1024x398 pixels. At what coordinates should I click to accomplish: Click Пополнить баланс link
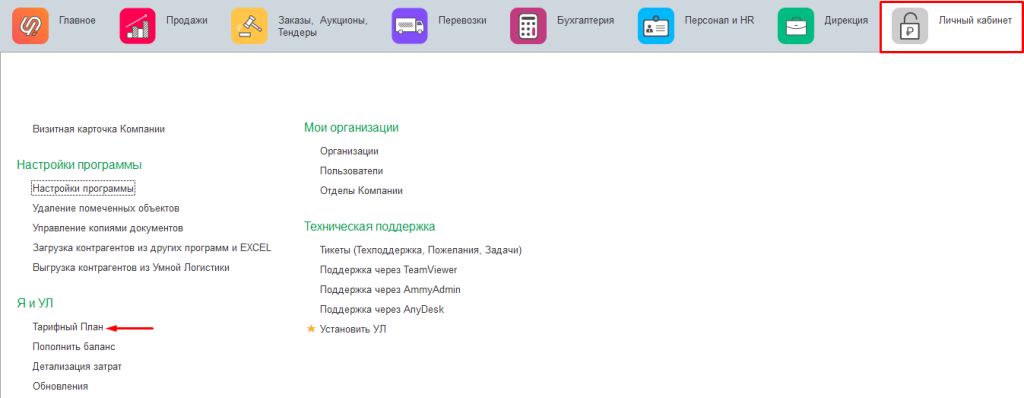(x=74, y=346)
